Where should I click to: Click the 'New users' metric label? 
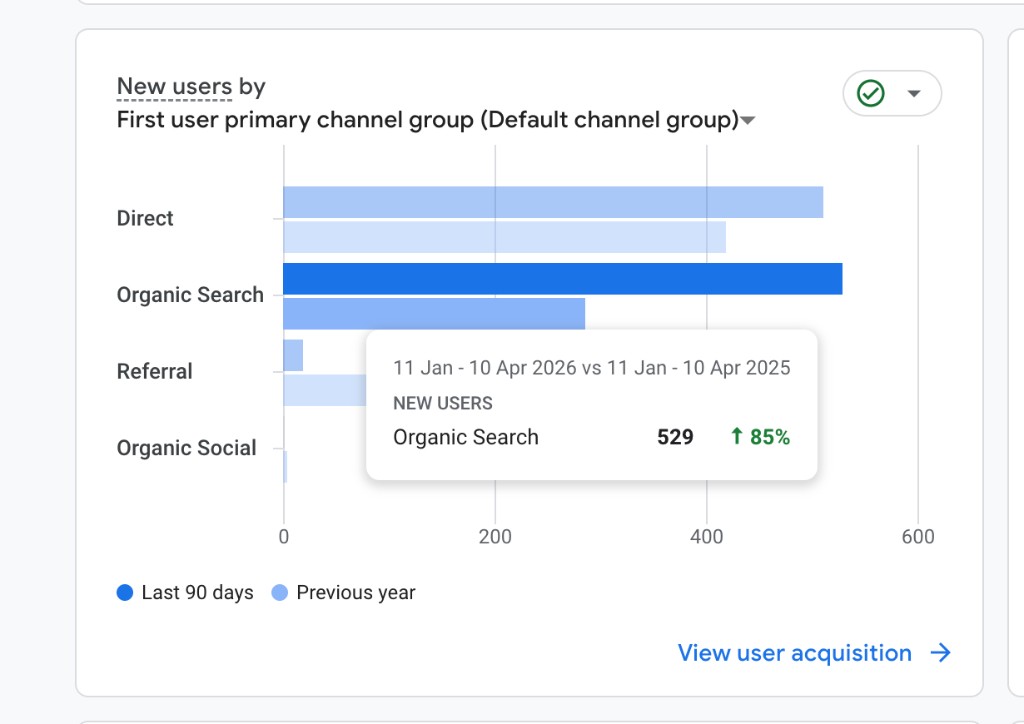pos(174,86)
